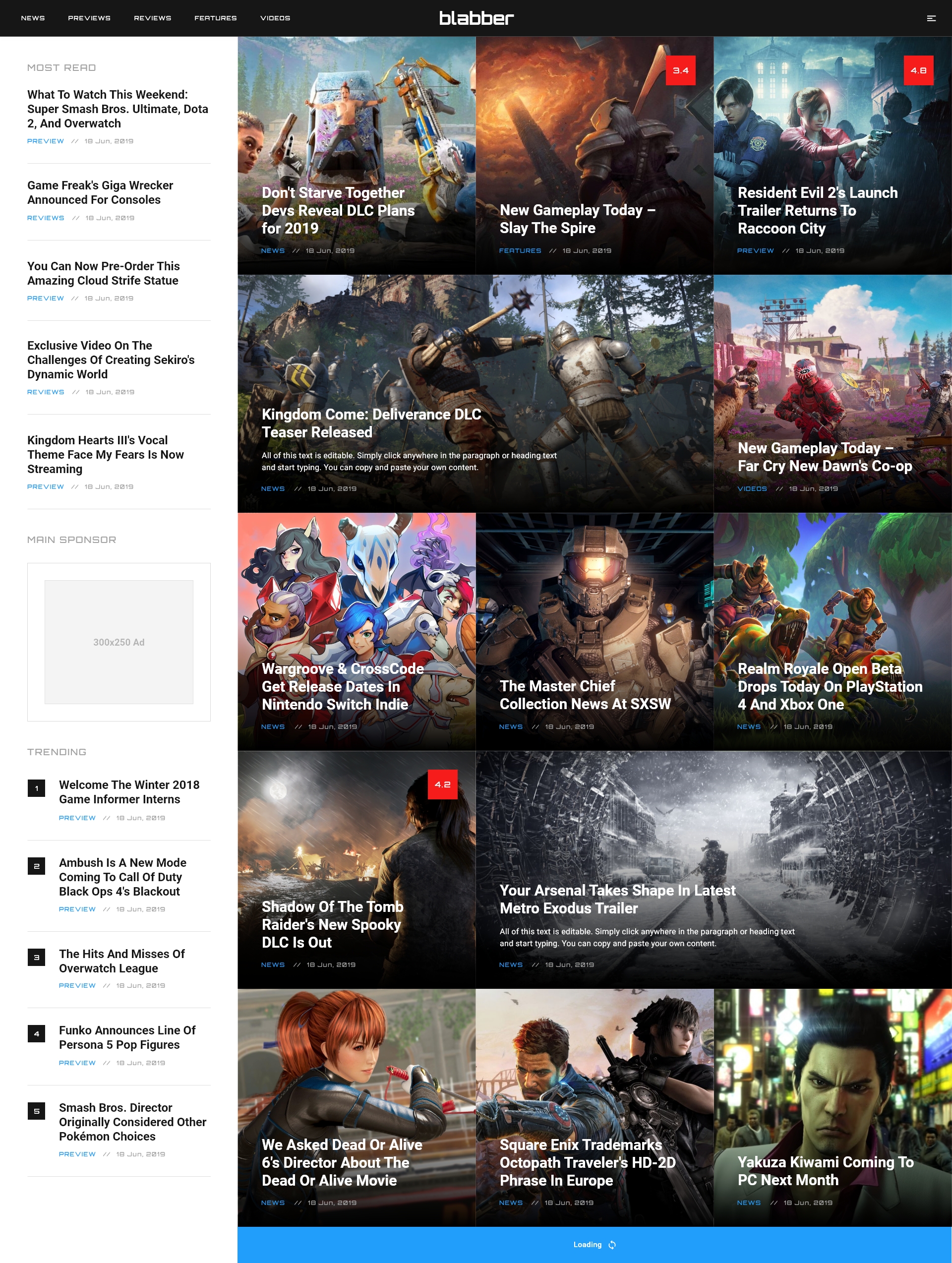Open 'The Hits And Misses Of Overwatch League'
The image size is (952, 1263).
pos(122,961)
